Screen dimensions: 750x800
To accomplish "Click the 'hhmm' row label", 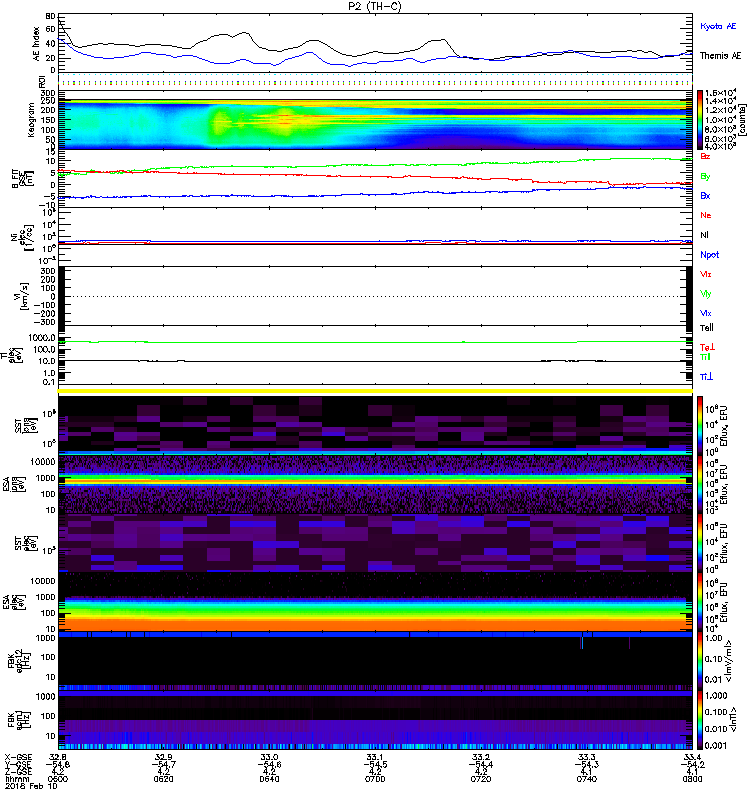I will point(15,779).
